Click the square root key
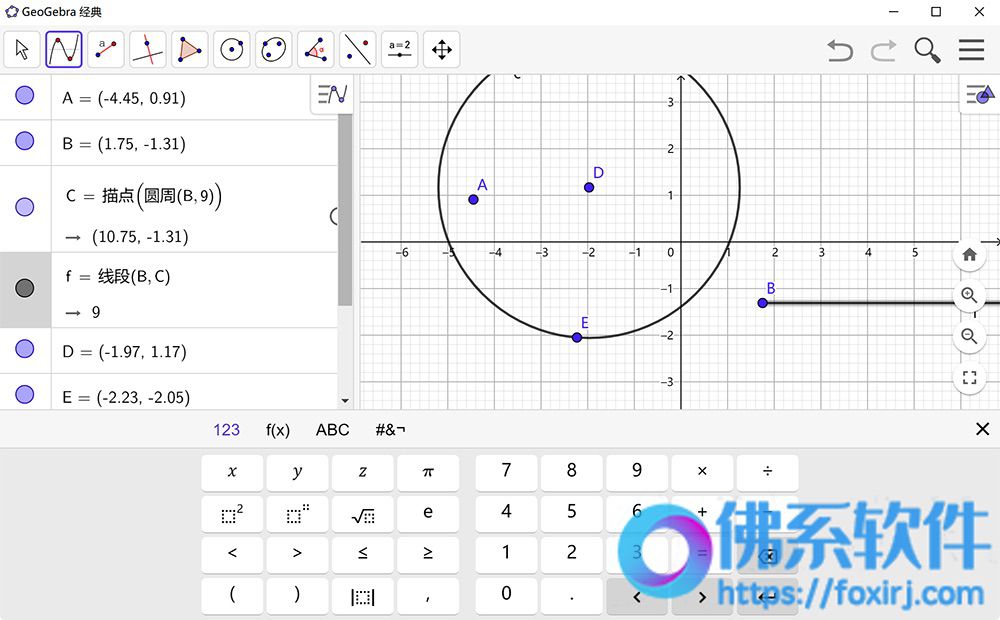This screenshot has width=1000, height=620. [363, 513]
